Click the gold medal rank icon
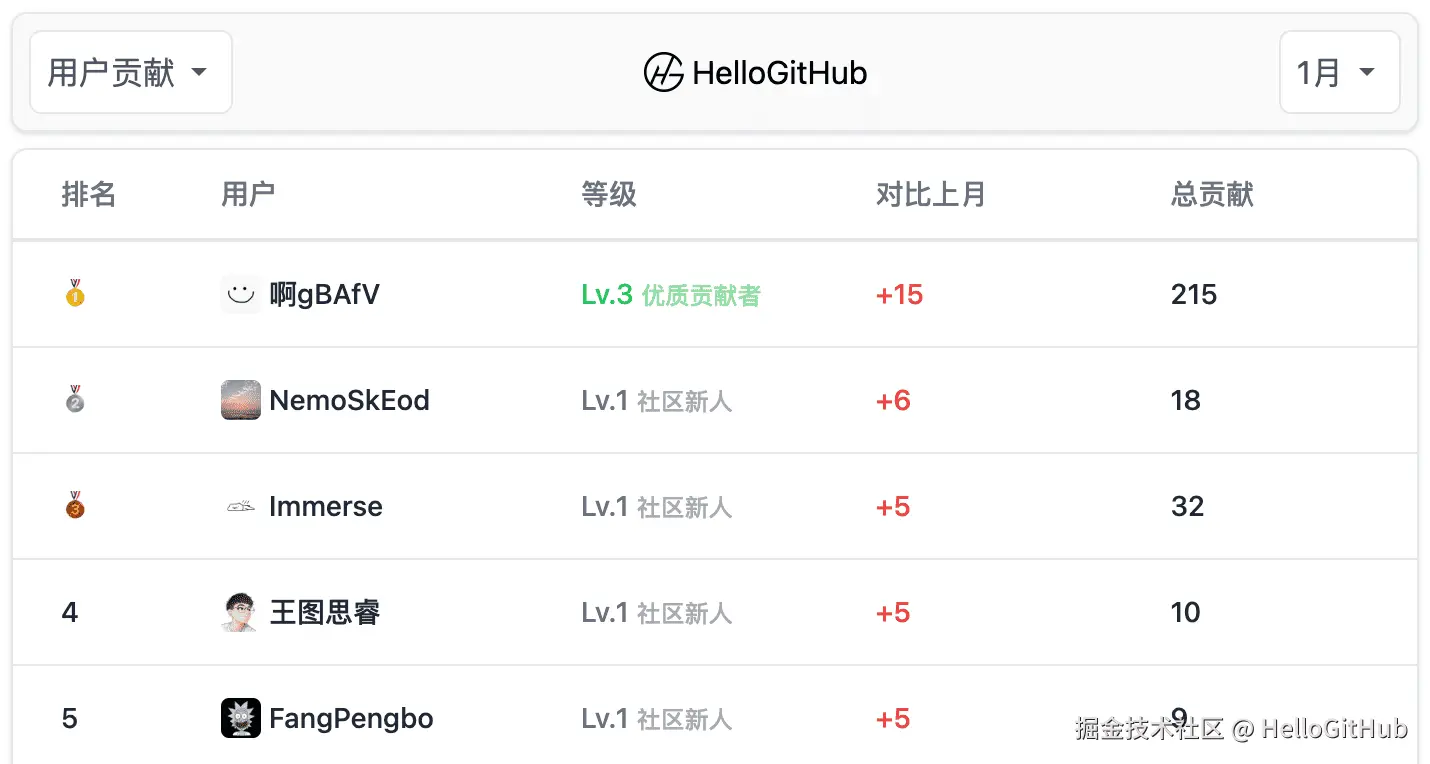The image size is (1430, 764). click(75, 294)
